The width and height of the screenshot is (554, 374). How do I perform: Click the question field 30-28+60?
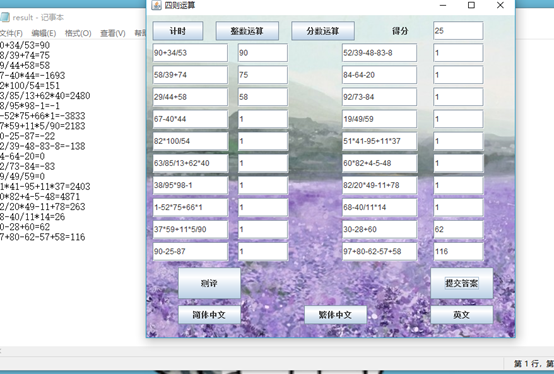point(379,229)
